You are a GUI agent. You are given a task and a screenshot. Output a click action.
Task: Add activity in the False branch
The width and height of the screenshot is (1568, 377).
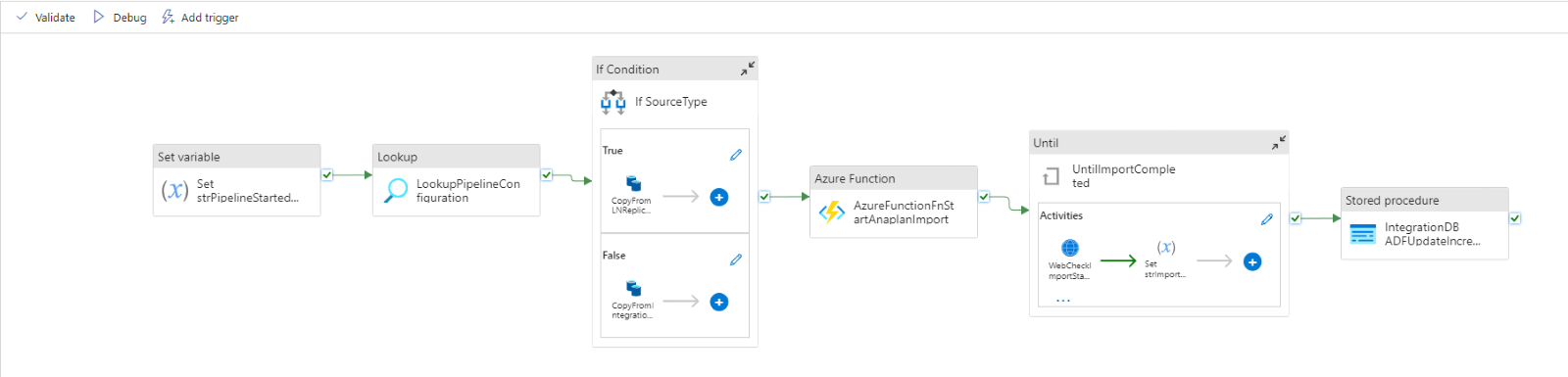(x=719, y=302)
